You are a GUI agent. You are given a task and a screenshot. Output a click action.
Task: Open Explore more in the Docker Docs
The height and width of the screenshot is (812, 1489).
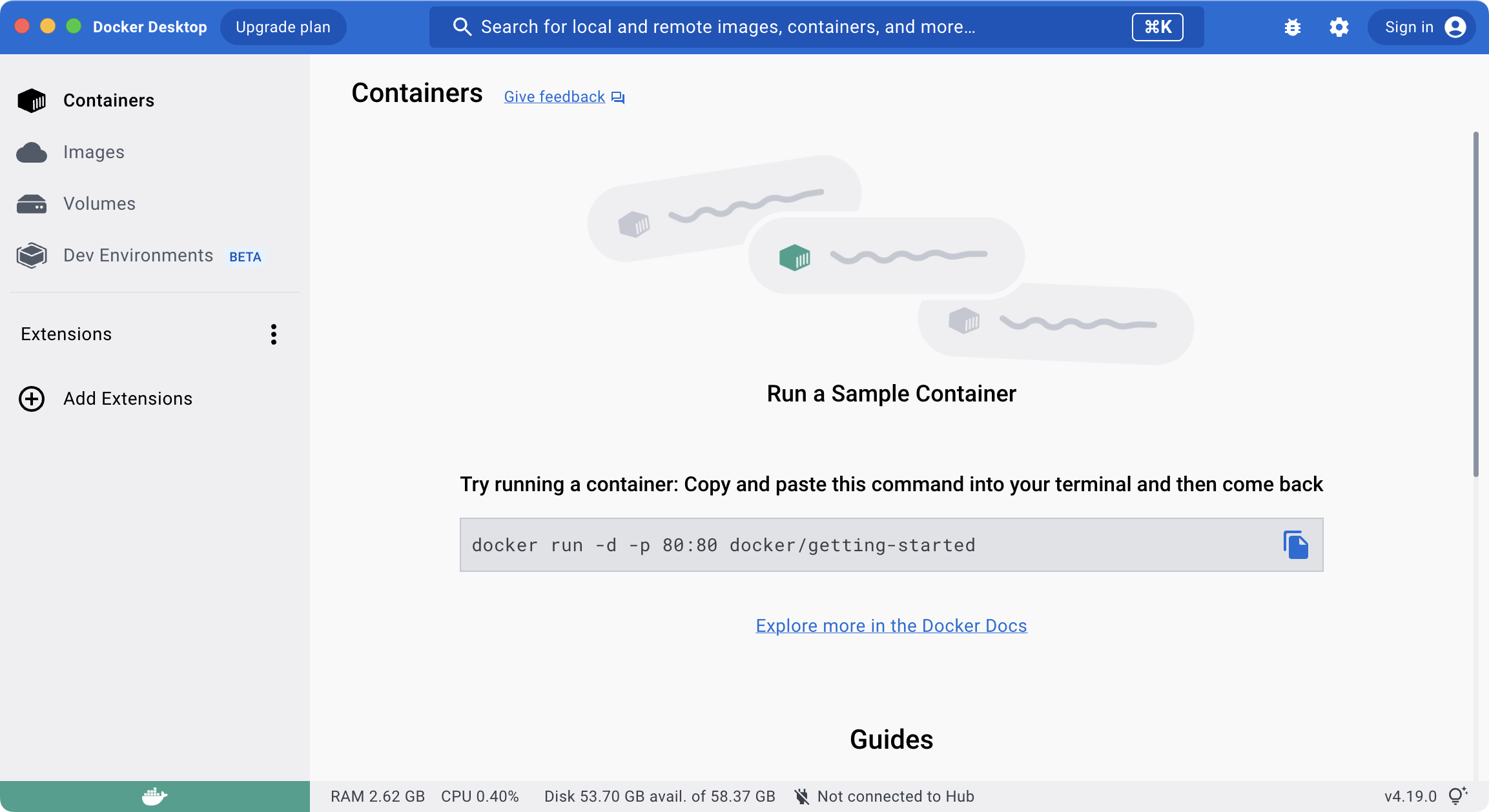pos(891,626)
